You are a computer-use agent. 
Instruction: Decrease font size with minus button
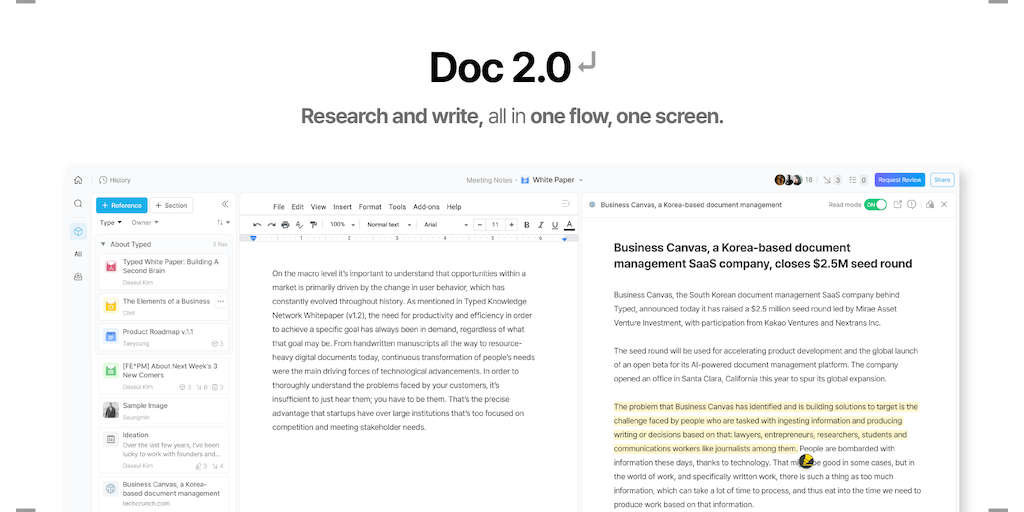480,225
